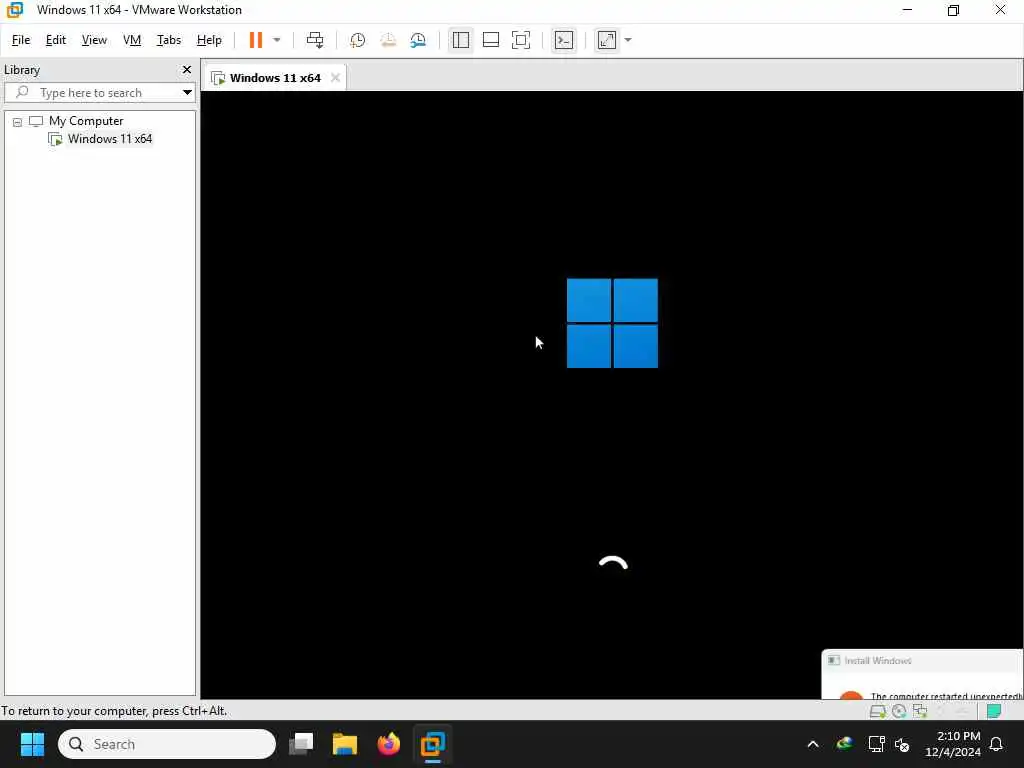Viewport: 1024px width, 768px height.
Task: Minimize the VMware Workstation window
Action: [x=907, y=10]
